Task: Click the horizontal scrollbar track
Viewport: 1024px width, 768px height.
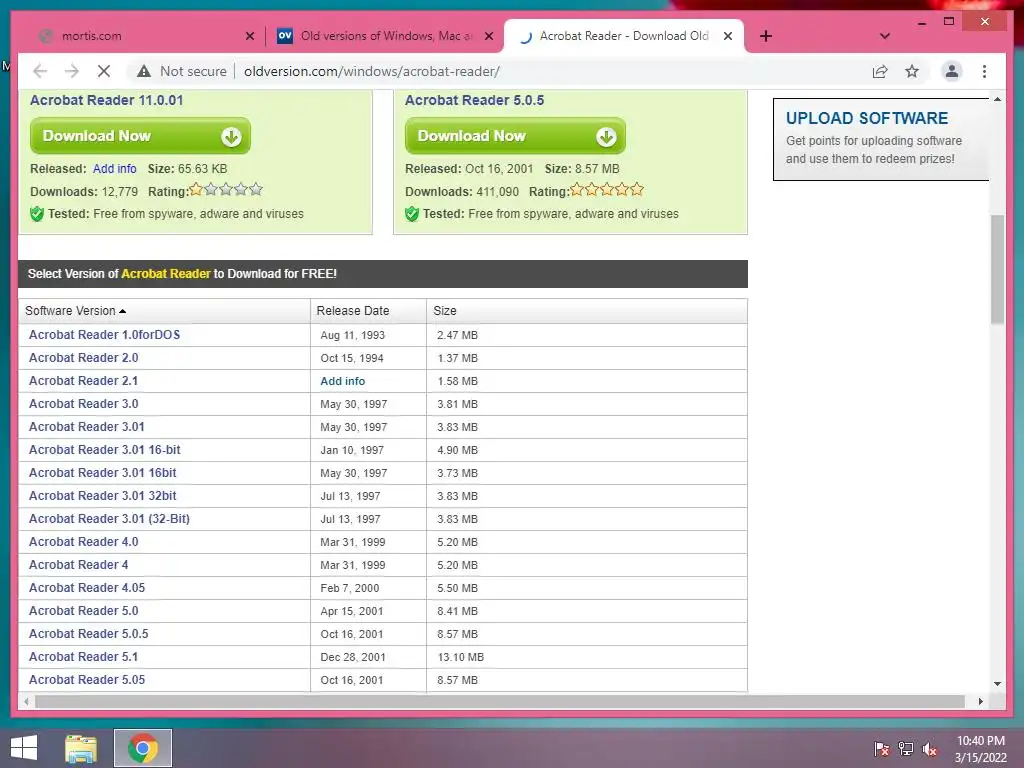Action: click(x=500, y=701)
